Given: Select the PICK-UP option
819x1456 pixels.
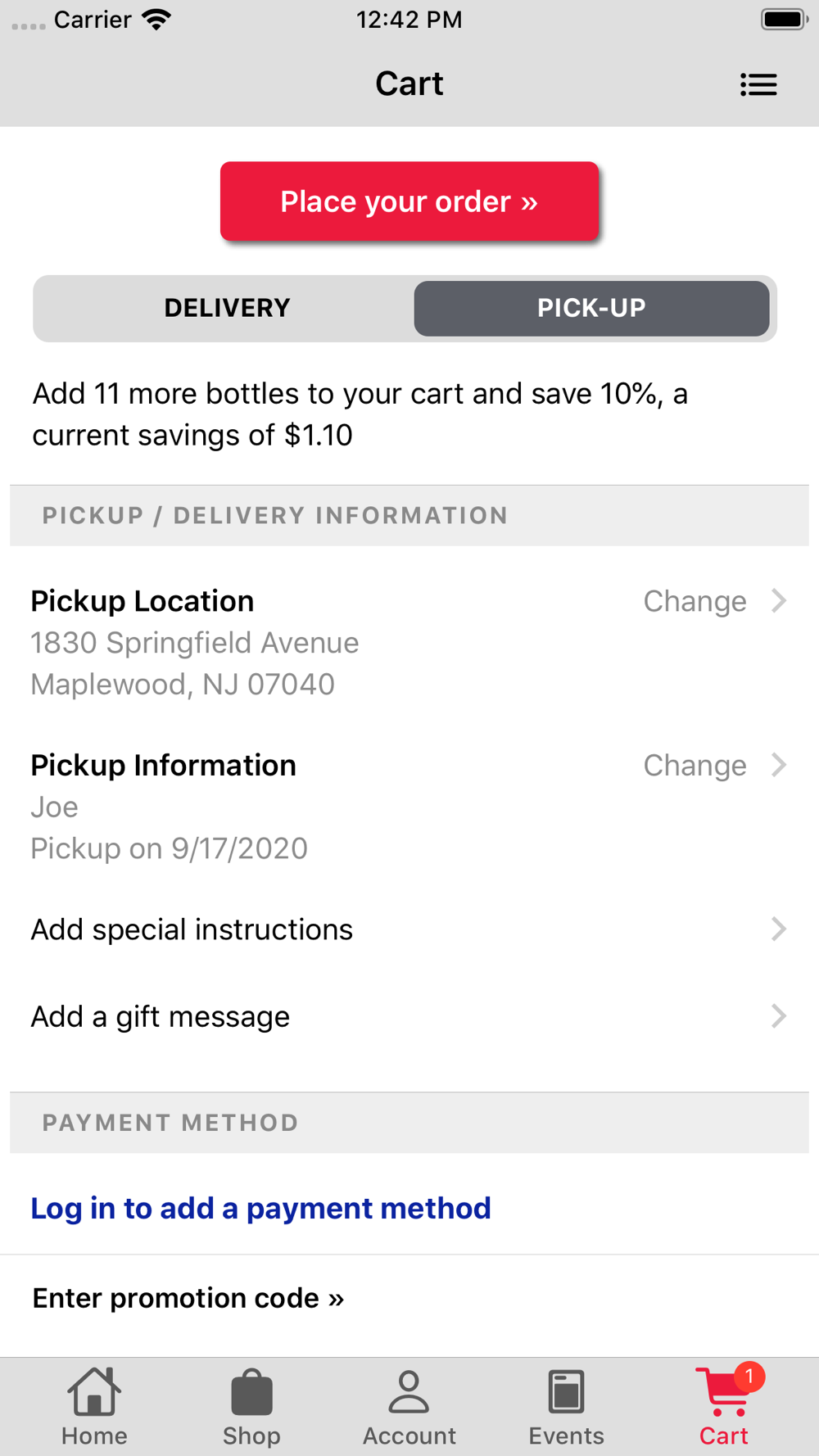Looking at the screenshot, I should 591,308.
